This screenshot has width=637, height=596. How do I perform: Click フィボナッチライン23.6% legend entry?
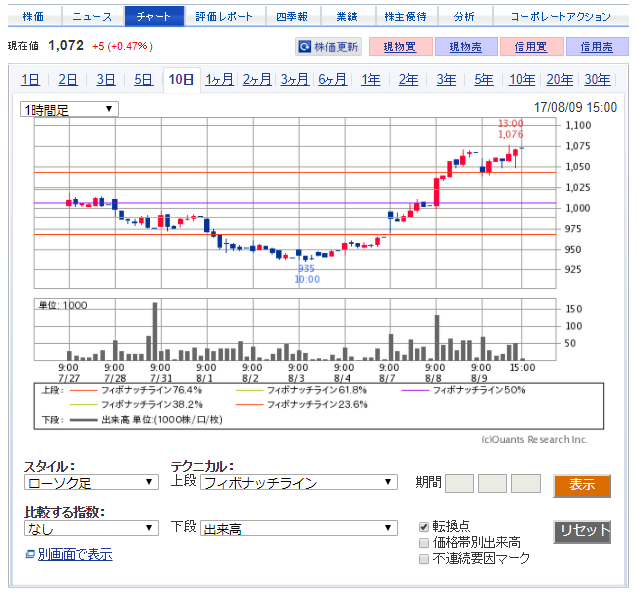pos(301,405)
